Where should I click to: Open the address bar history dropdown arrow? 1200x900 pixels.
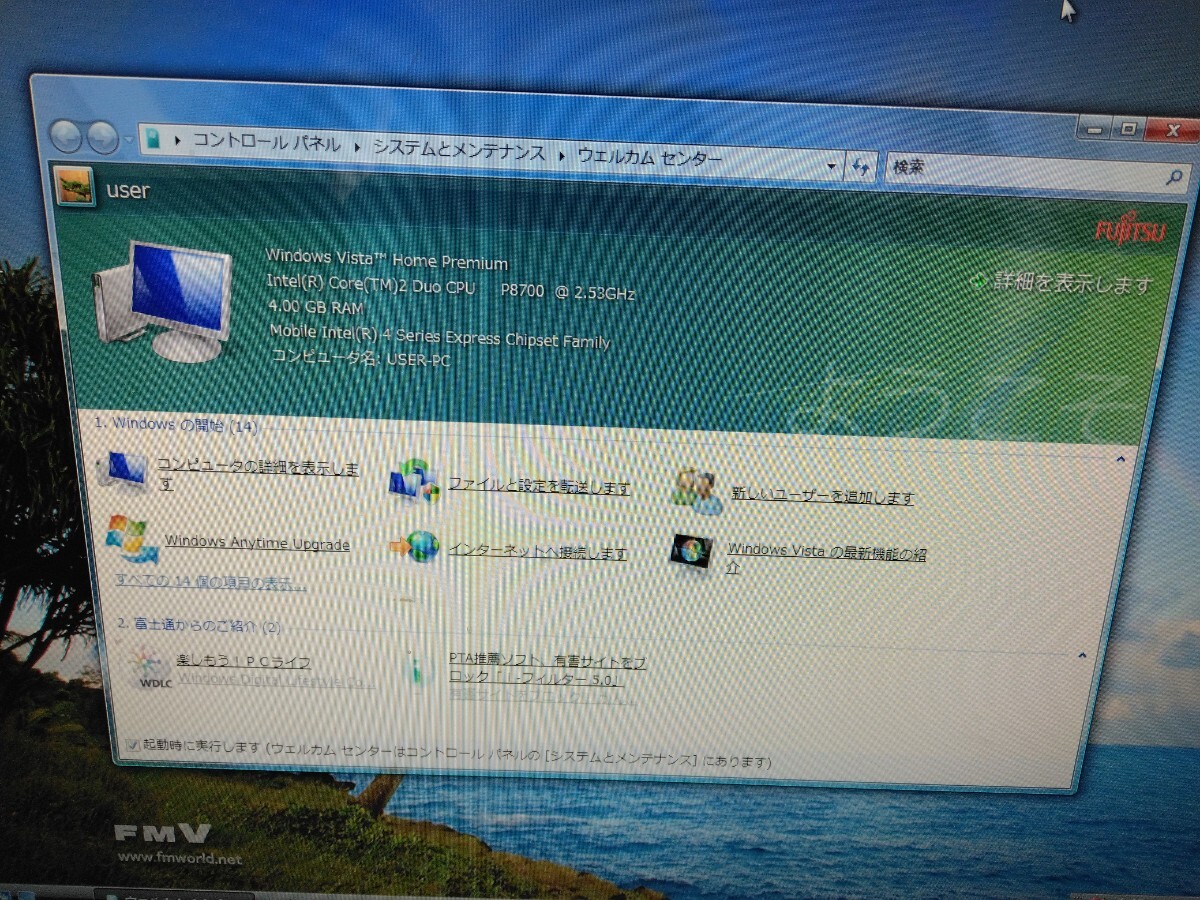click(832, 165)
